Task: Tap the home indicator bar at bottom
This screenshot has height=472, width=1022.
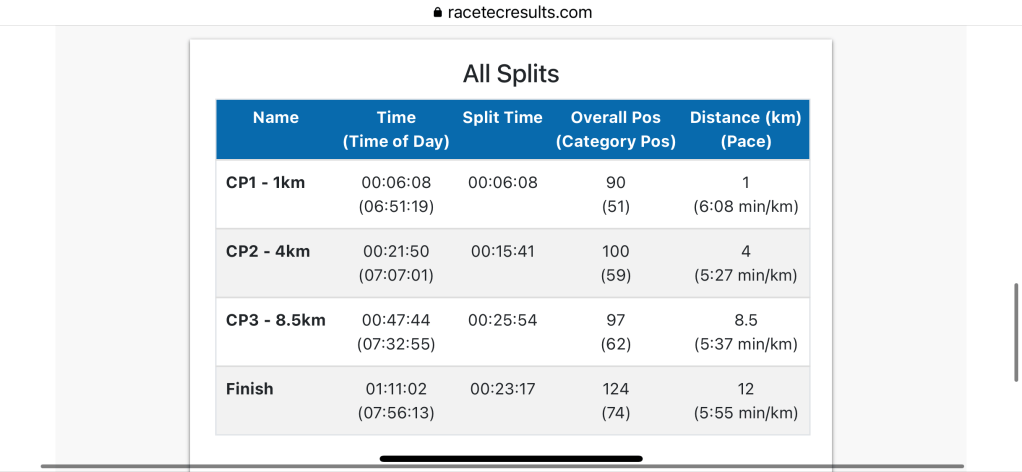Action: [511, 459]
